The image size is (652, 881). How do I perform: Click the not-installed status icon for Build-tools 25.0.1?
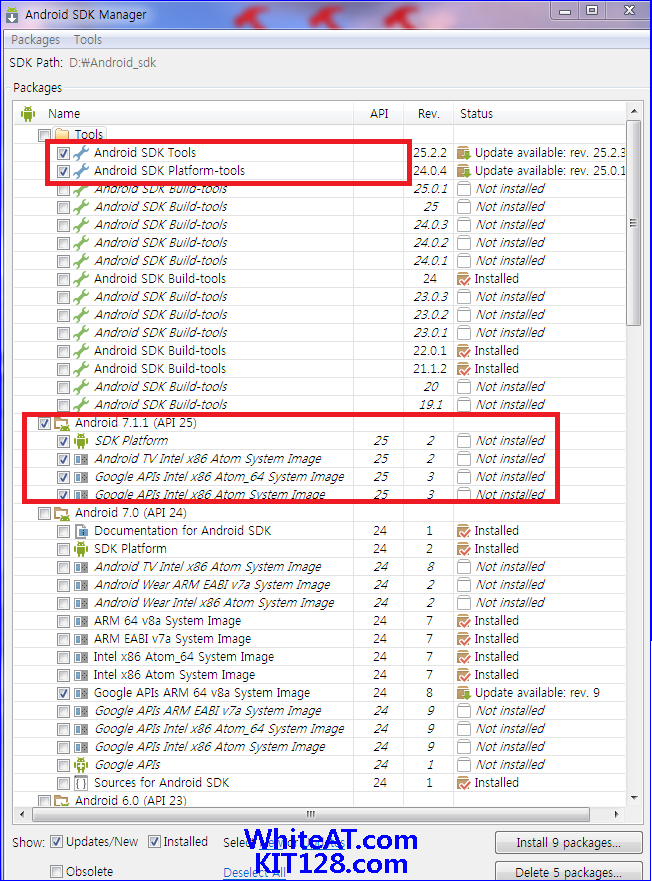pos(464,189)
